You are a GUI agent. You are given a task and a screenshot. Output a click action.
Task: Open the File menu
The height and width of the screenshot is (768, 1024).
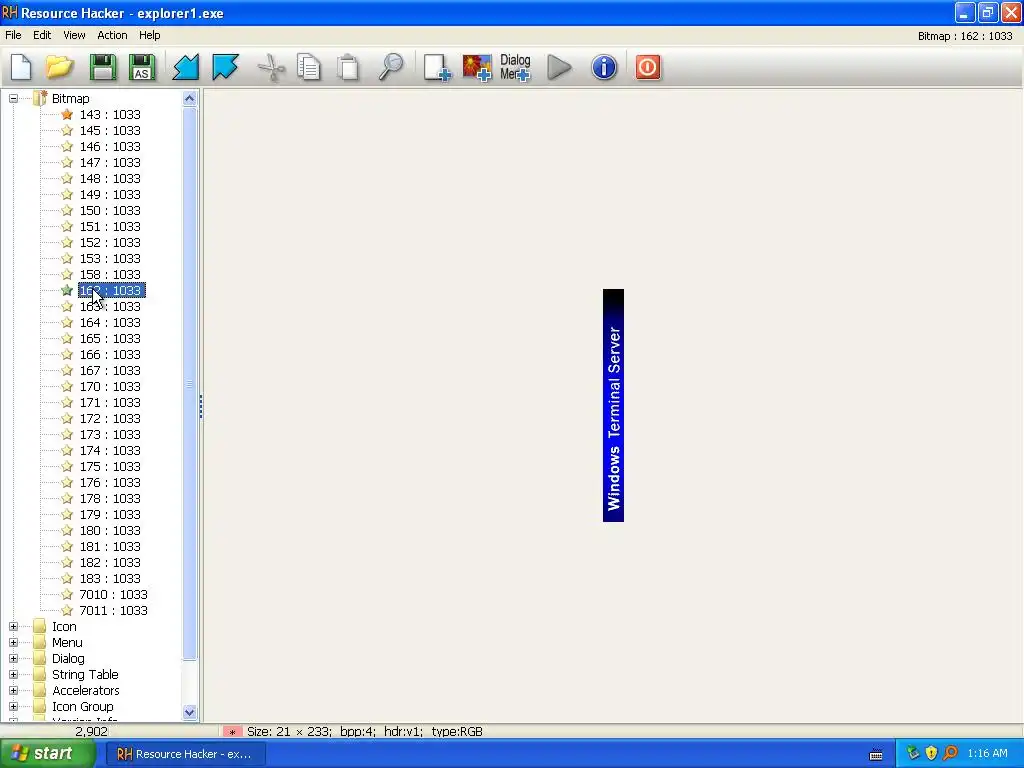coord(13,35)
